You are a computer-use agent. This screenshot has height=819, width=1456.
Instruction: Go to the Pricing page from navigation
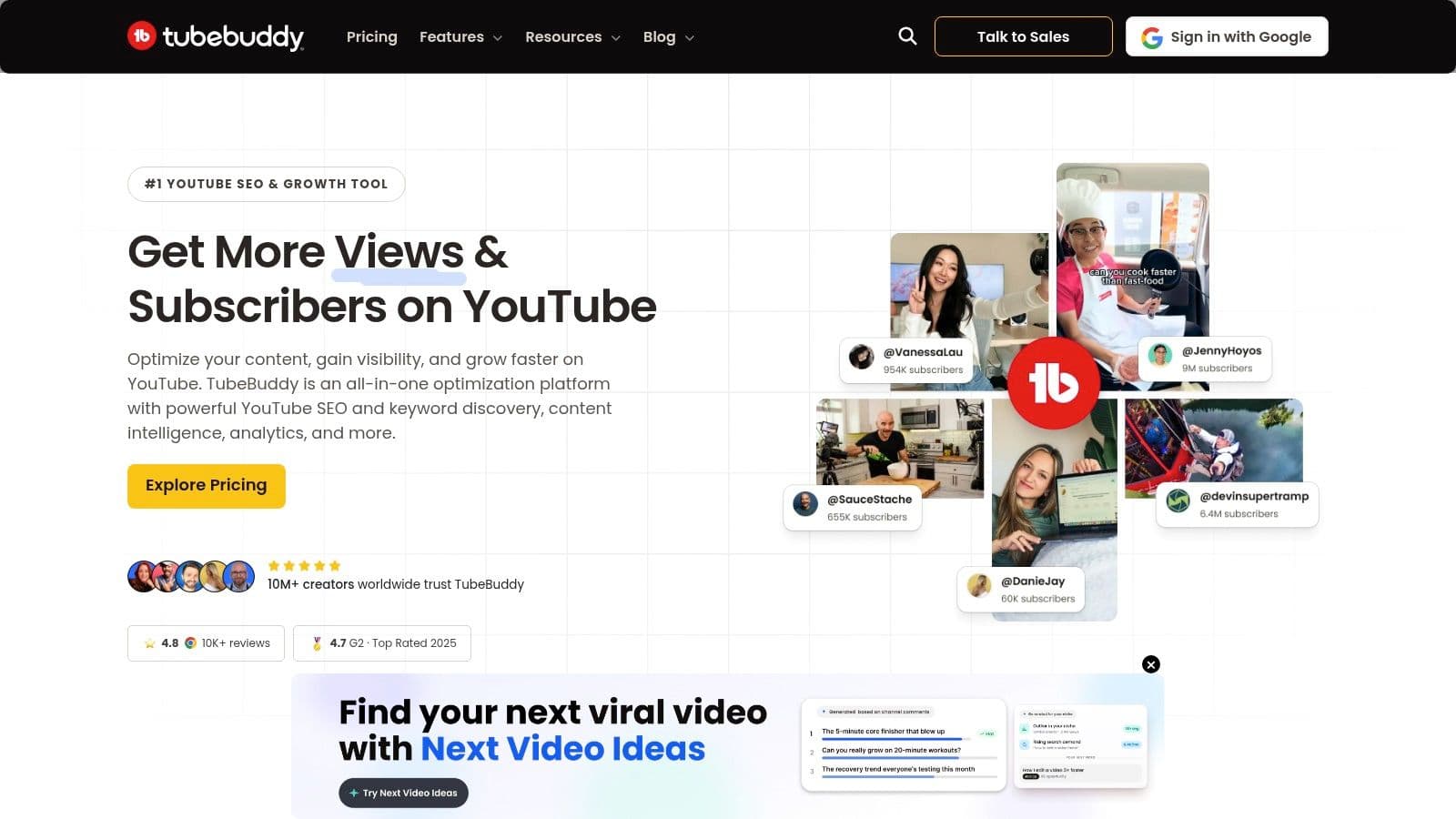372,36
